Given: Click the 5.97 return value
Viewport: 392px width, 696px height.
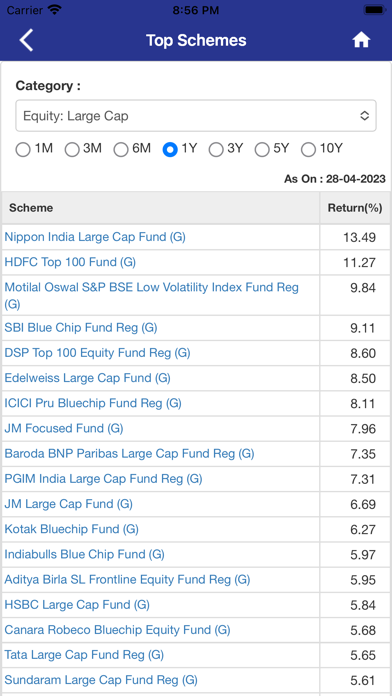Looking at the screenshot, I should coord(363,555).
